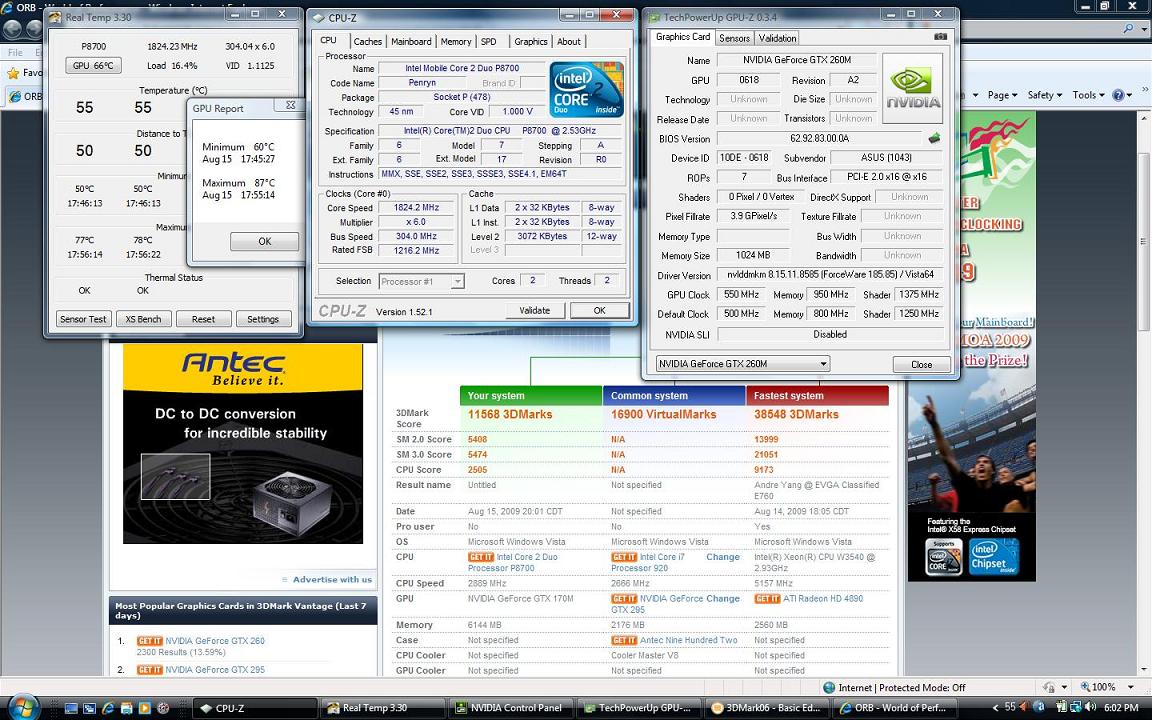Click the GPU-Z title bar icon
1152x720 pixels.
pyautogui.click(x=655, y=17)
